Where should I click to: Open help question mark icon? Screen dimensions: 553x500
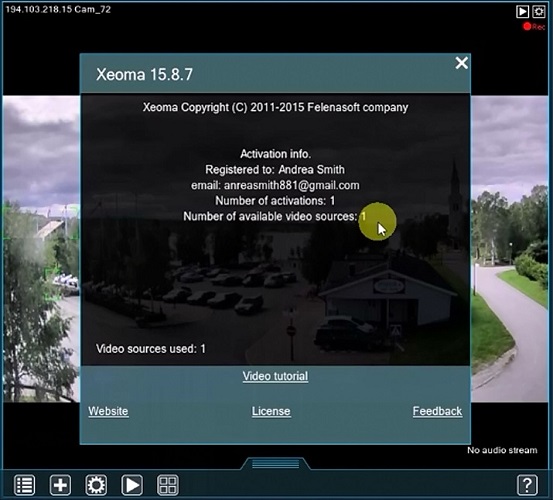(527, 485)
